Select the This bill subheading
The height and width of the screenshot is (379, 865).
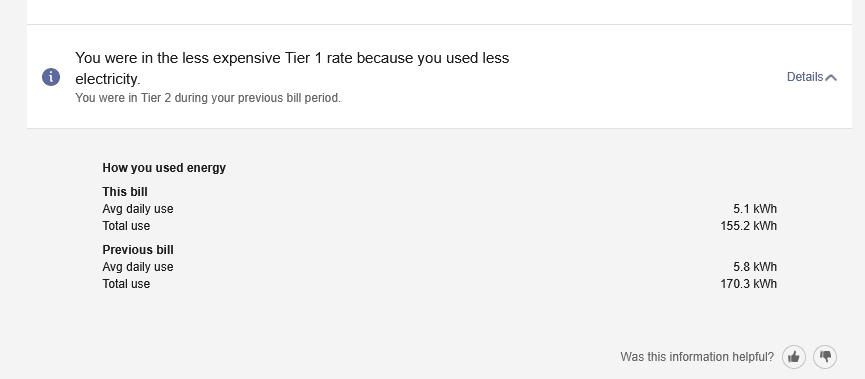click(x=125, y=192)
